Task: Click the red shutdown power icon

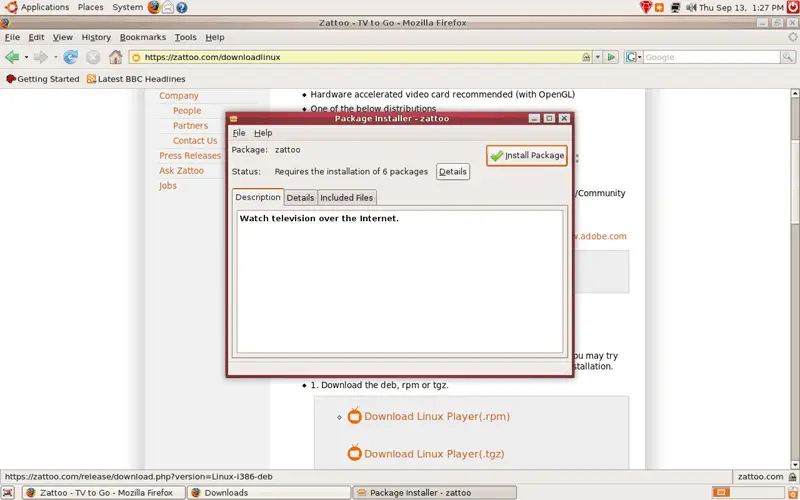Action: tap(792, 7)
